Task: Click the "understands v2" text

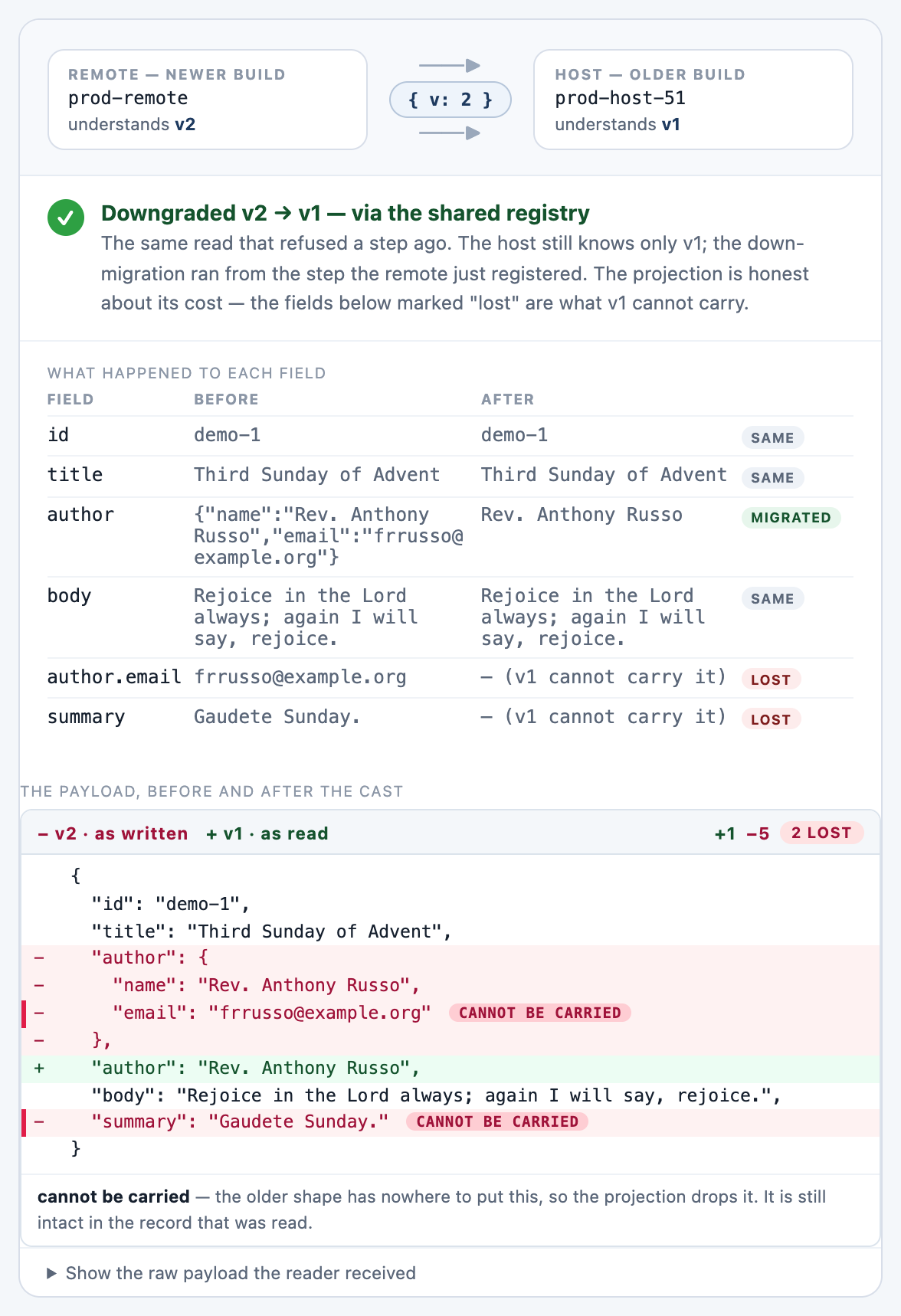Action: [132, 124]
